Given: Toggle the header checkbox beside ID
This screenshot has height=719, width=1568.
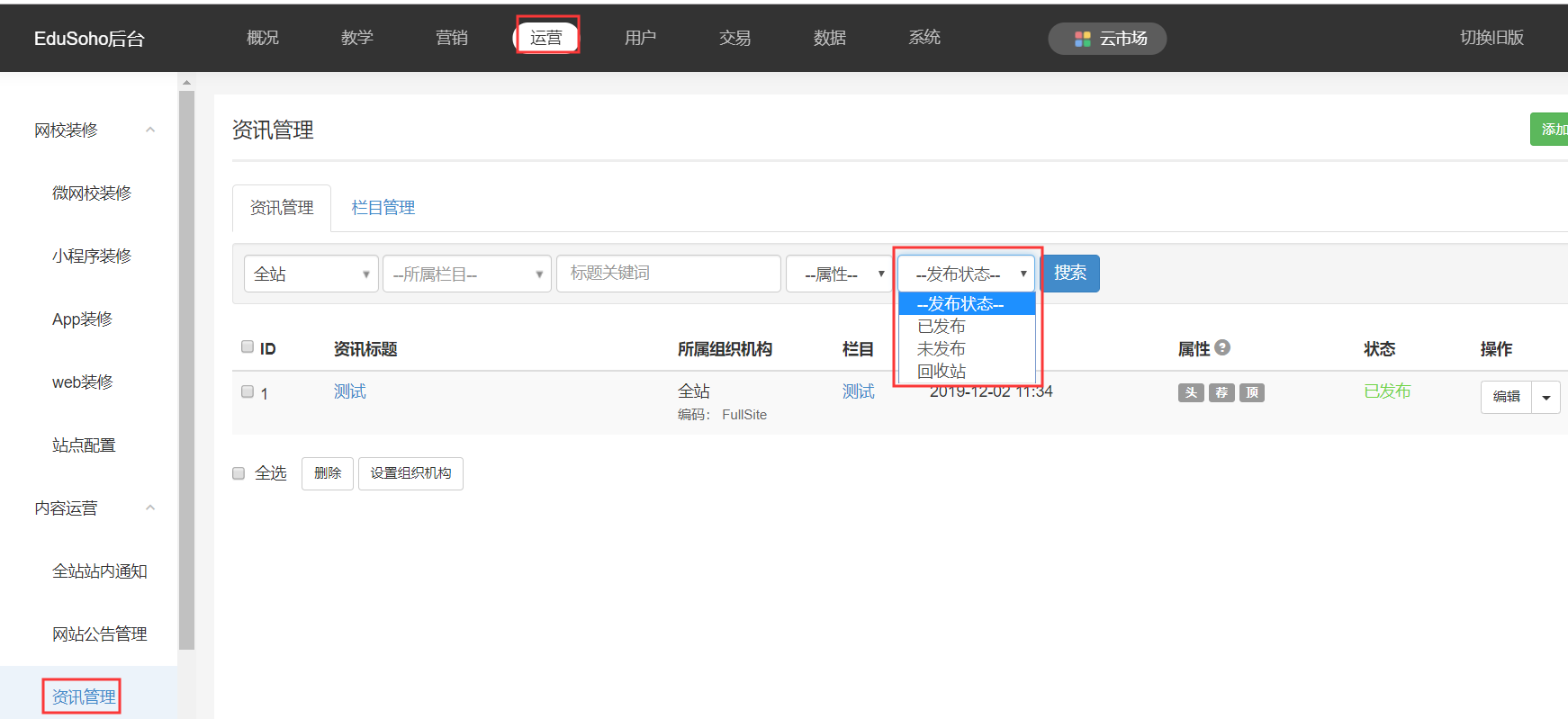Looking at the screenshot, I should tap(248, 346).
